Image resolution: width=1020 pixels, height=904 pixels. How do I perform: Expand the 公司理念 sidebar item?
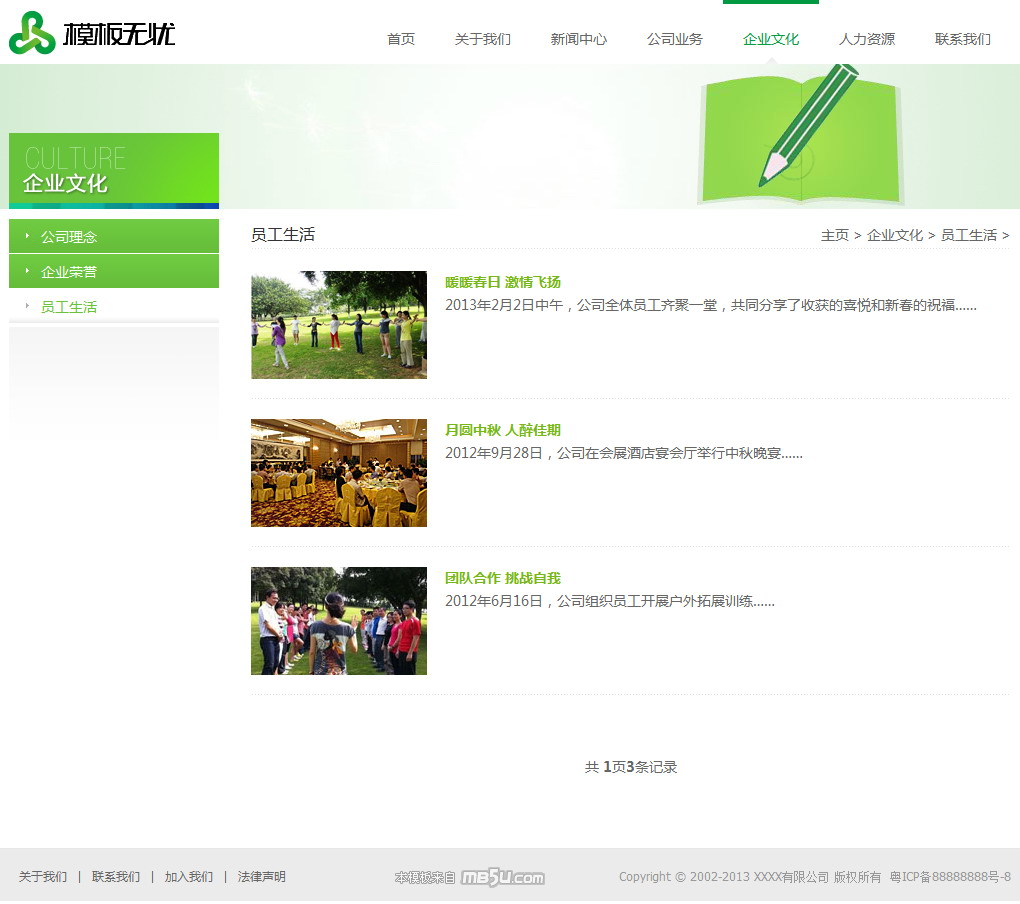coord(69,237)
